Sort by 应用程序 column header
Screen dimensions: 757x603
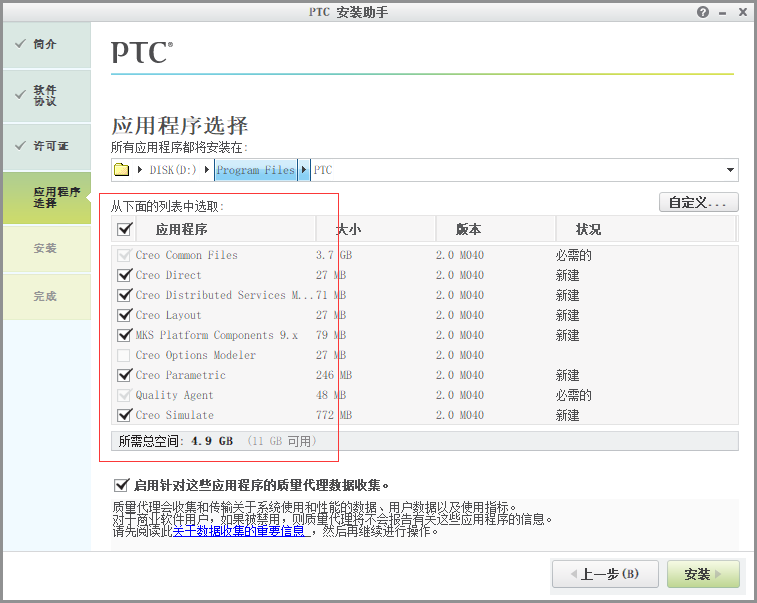point(226,229)
